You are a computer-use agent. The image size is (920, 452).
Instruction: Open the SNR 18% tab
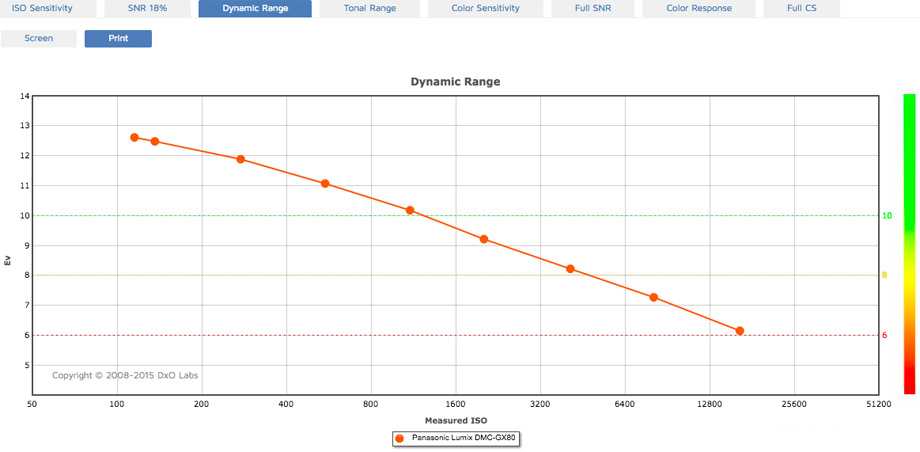pyautogui.click(x=148, y=8)
